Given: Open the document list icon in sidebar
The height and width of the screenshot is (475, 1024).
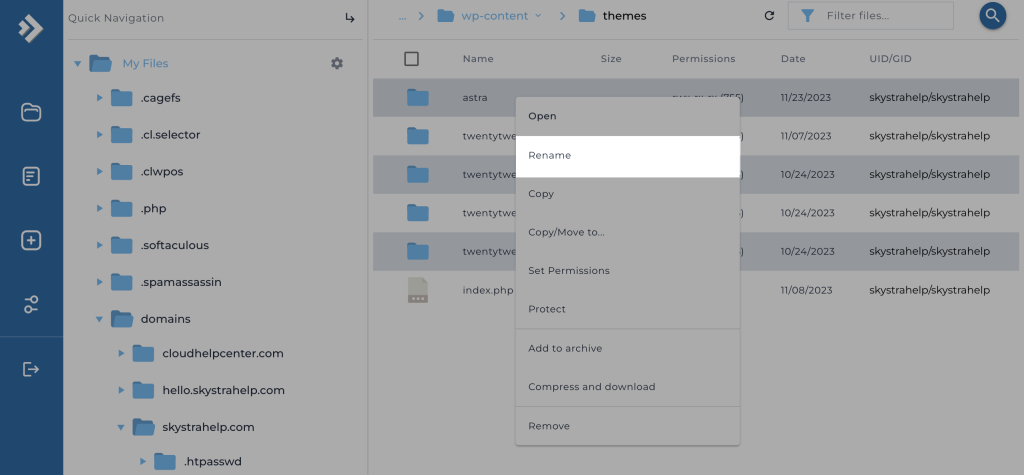Looking at the screenshot, I should pyautogui.click(x=31, y=176).
